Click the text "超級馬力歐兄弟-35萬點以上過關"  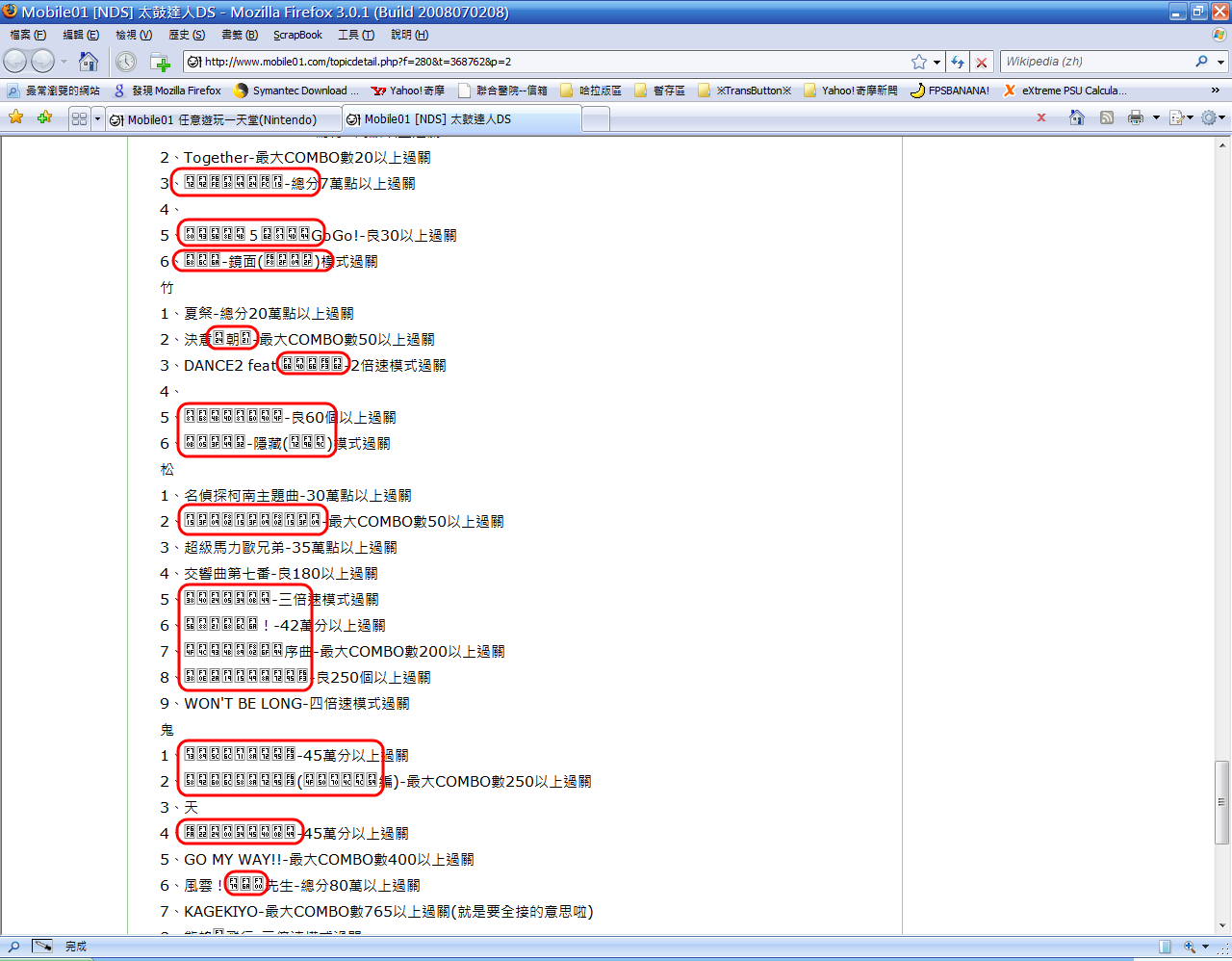(x=291, y=548)
